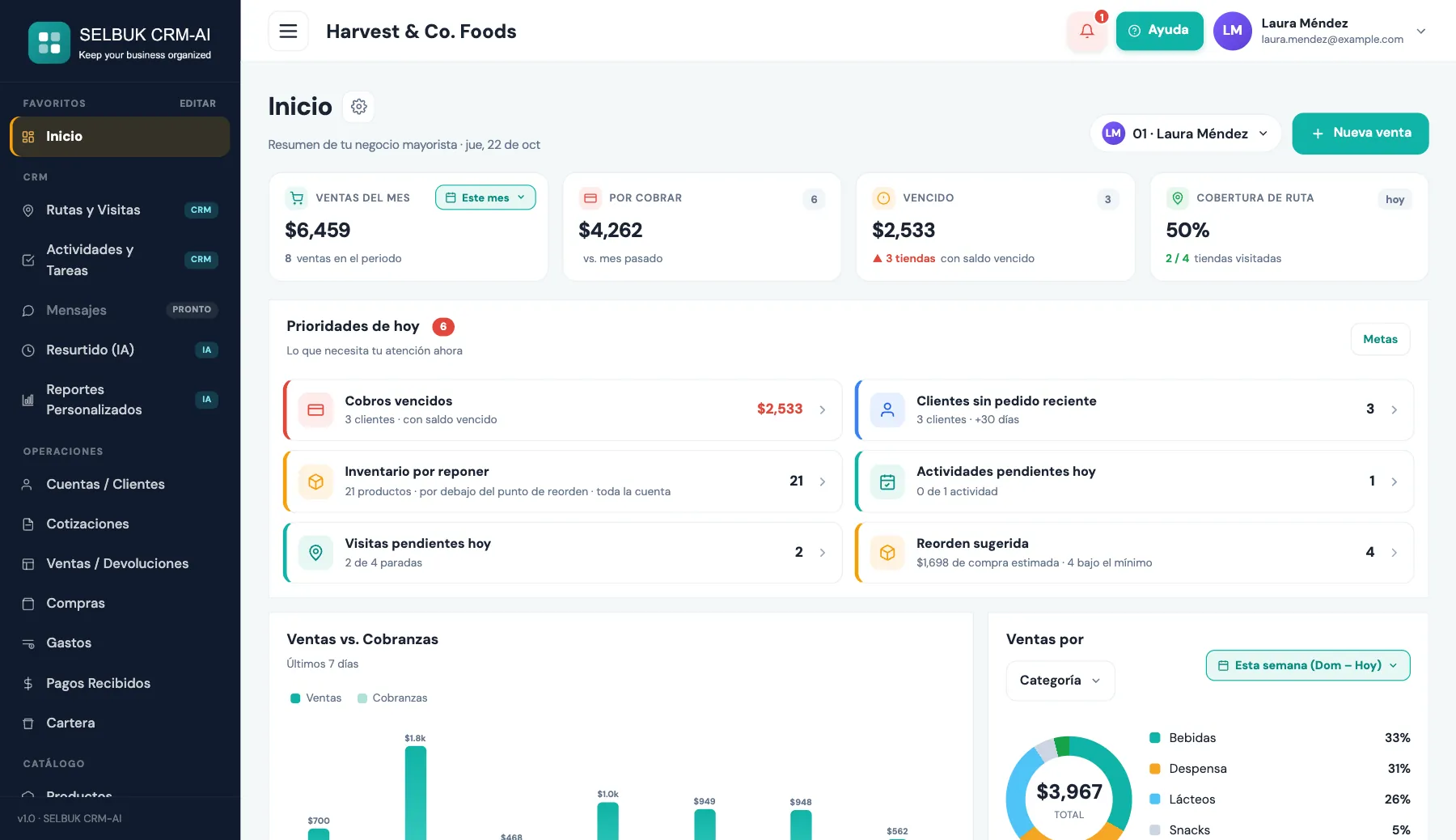Viewport: 1456px width, 840px height.
Task: Click the Gastos sidebar icon
Action: tap(28, 643)
